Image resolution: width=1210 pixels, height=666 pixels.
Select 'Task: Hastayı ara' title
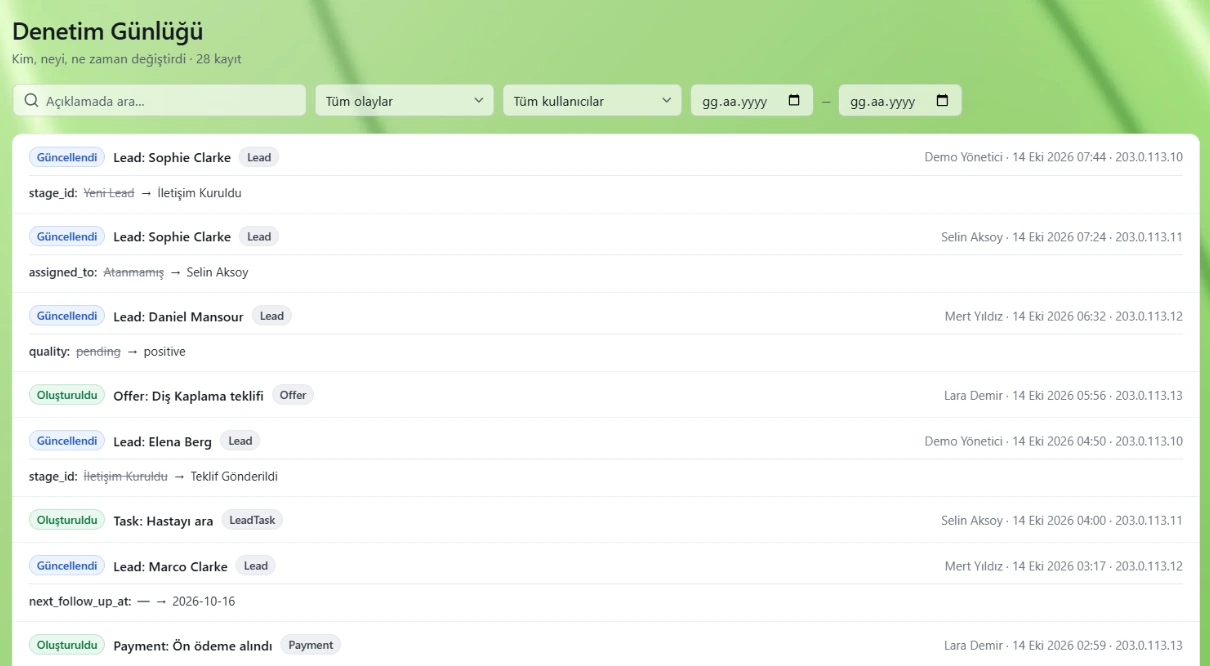163,521
